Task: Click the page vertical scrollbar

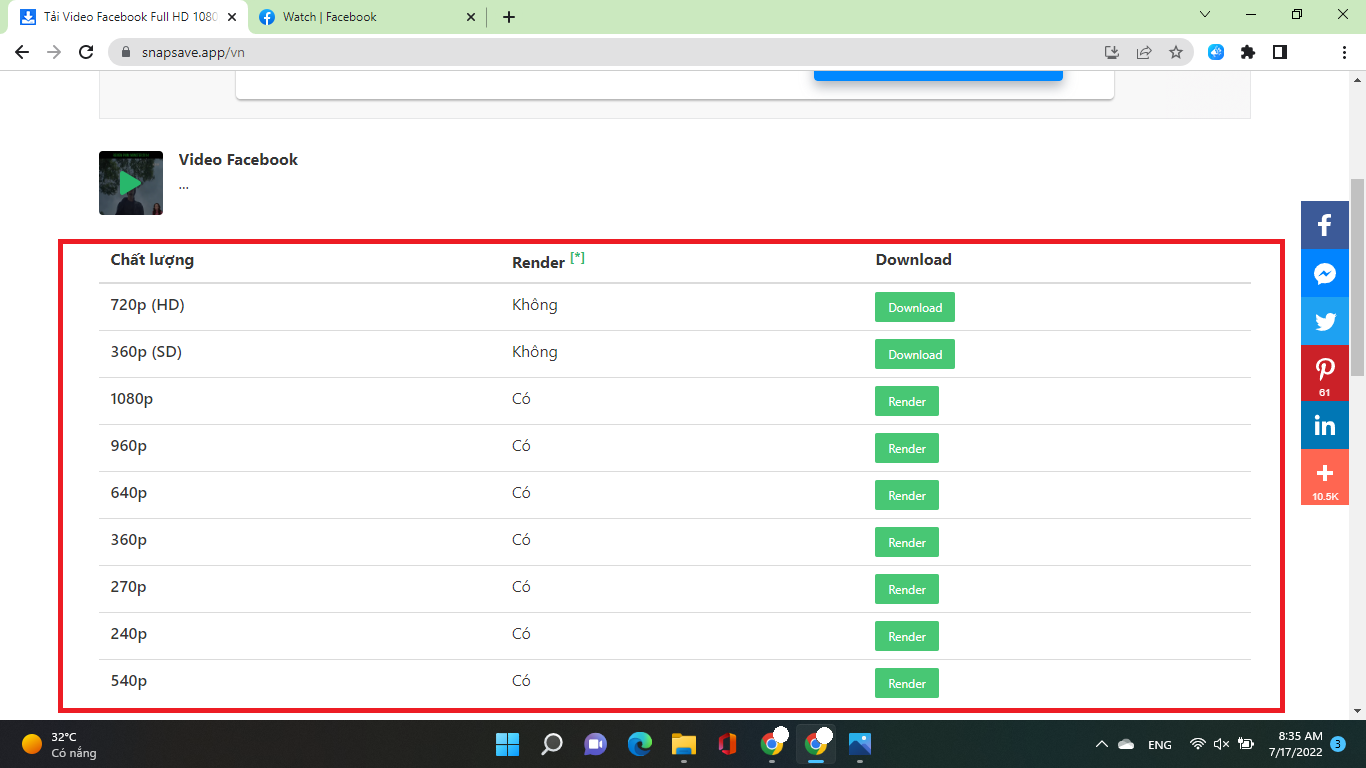Action: (1357, 277)
